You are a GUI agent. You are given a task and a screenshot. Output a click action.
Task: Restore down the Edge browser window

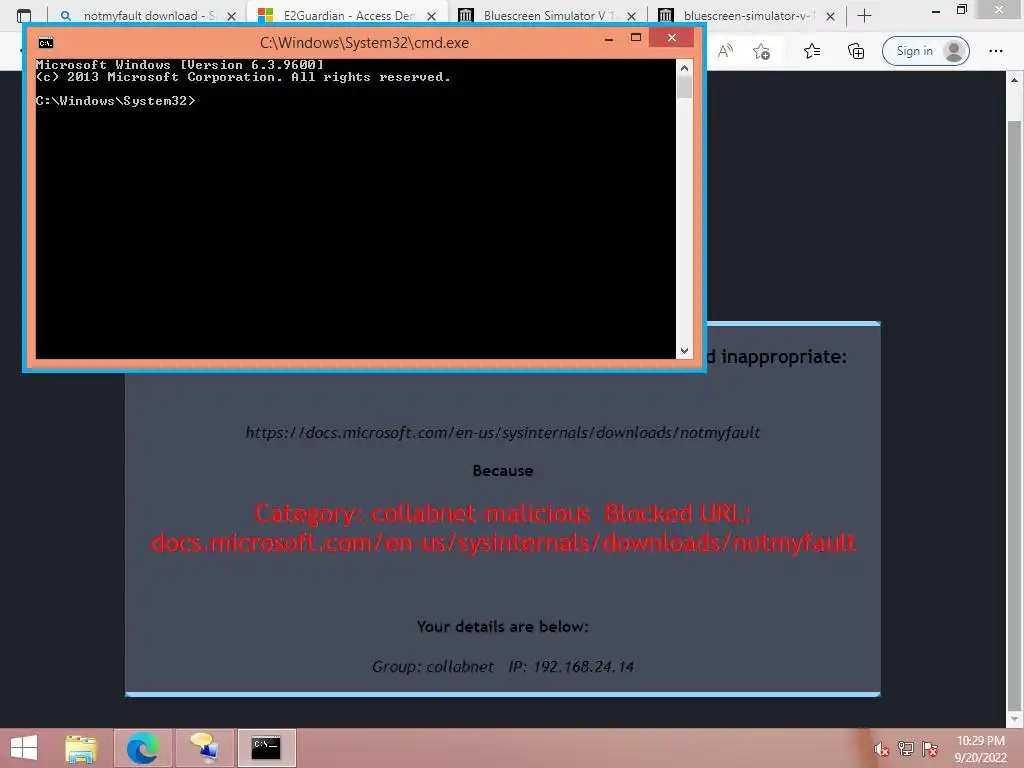click(962, 10)
